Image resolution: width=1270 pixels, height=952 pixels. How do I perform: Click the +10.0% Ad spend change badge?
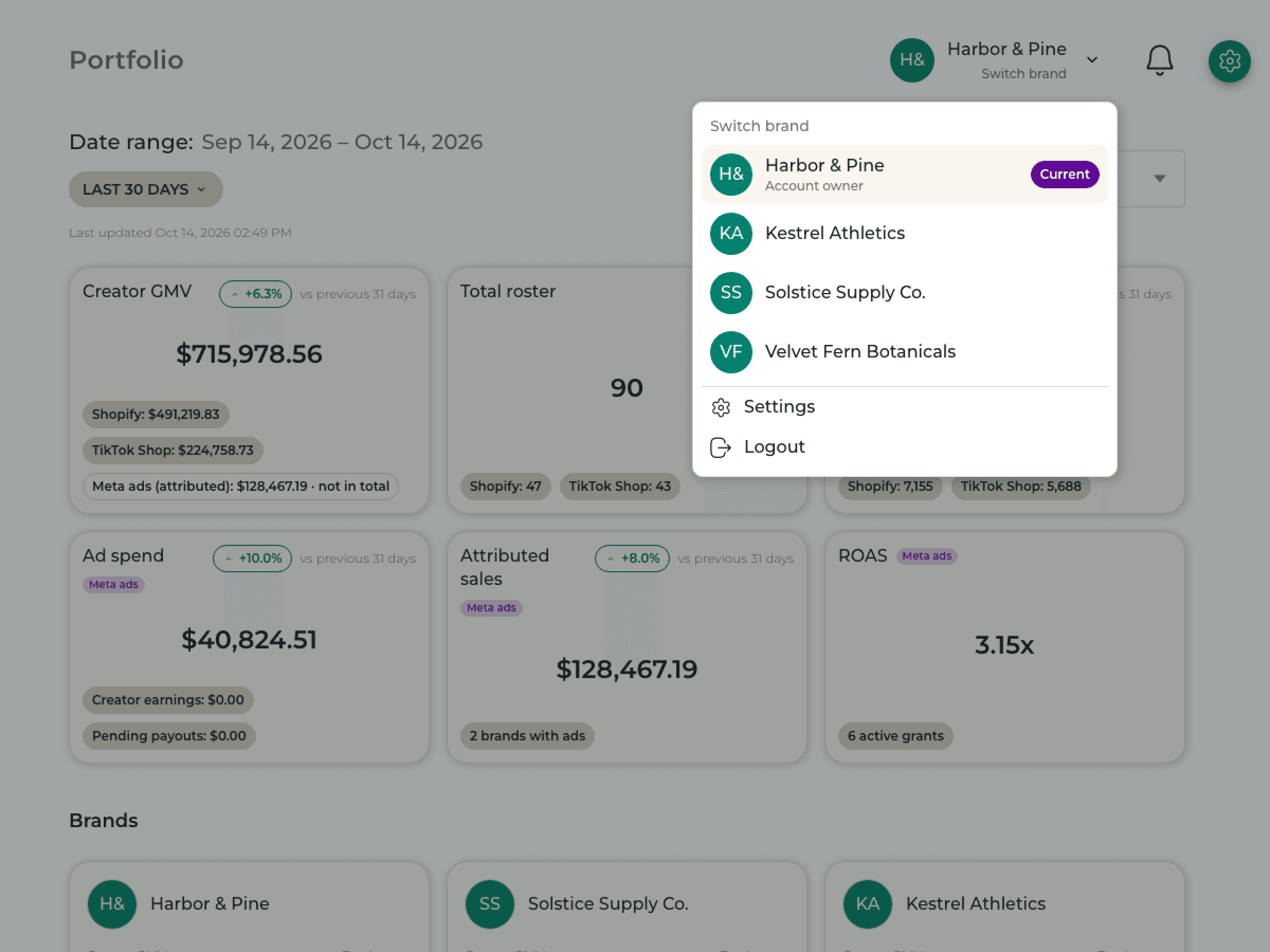click(x=252, y=559)
